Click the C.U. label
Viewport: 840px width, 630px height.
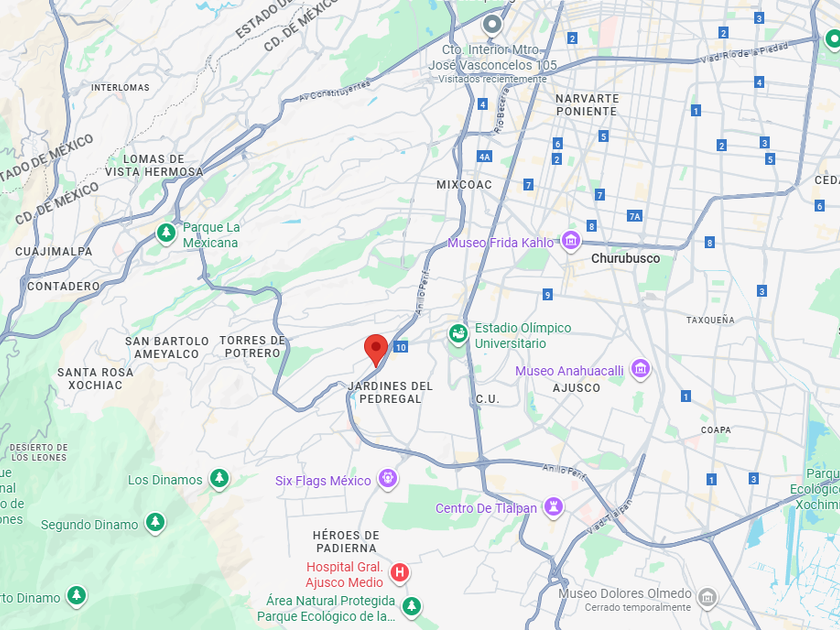click(x=488, y=399)
